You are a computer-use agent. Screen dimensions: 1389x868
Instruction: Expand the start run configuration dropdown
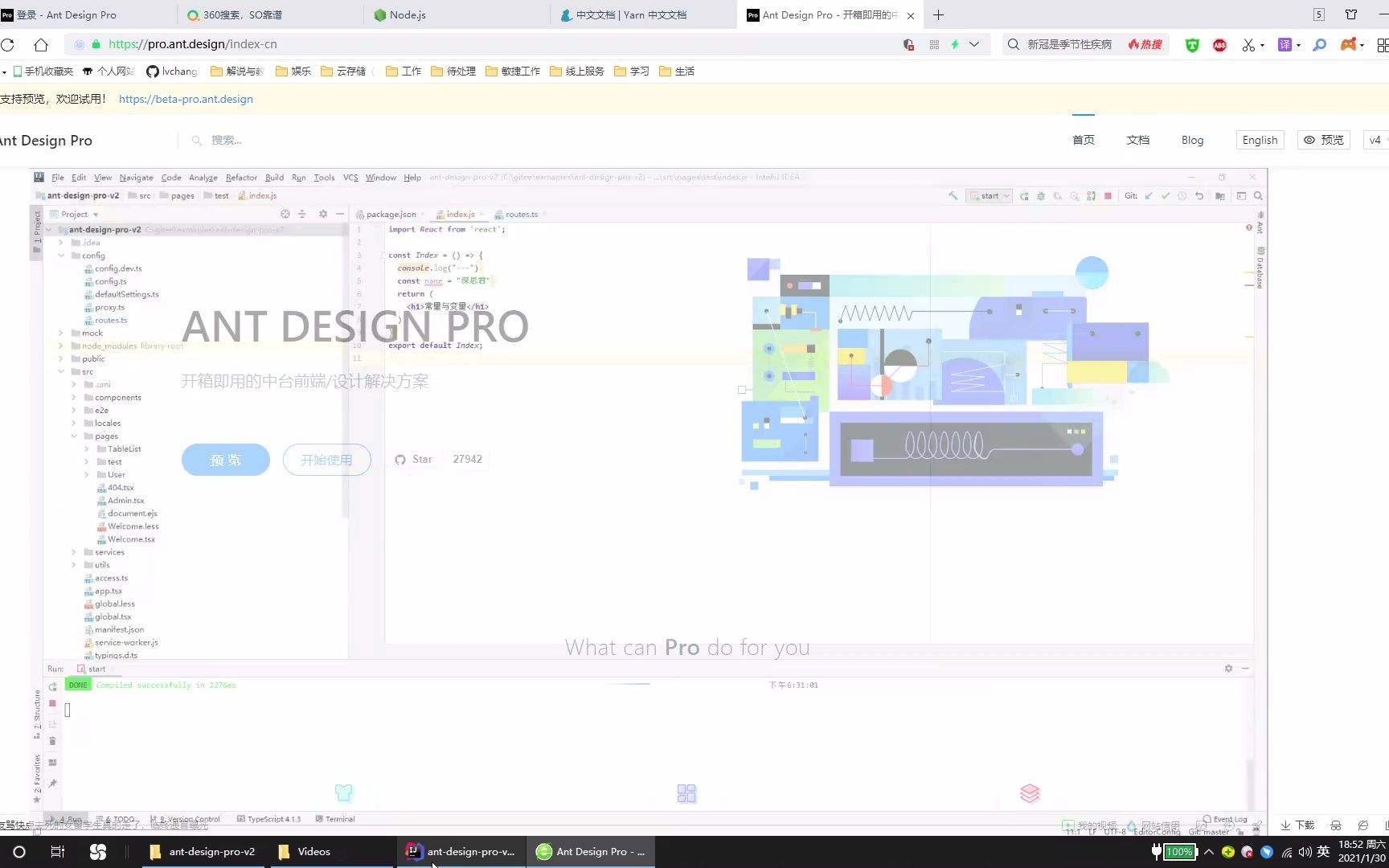click(1006, 195)
